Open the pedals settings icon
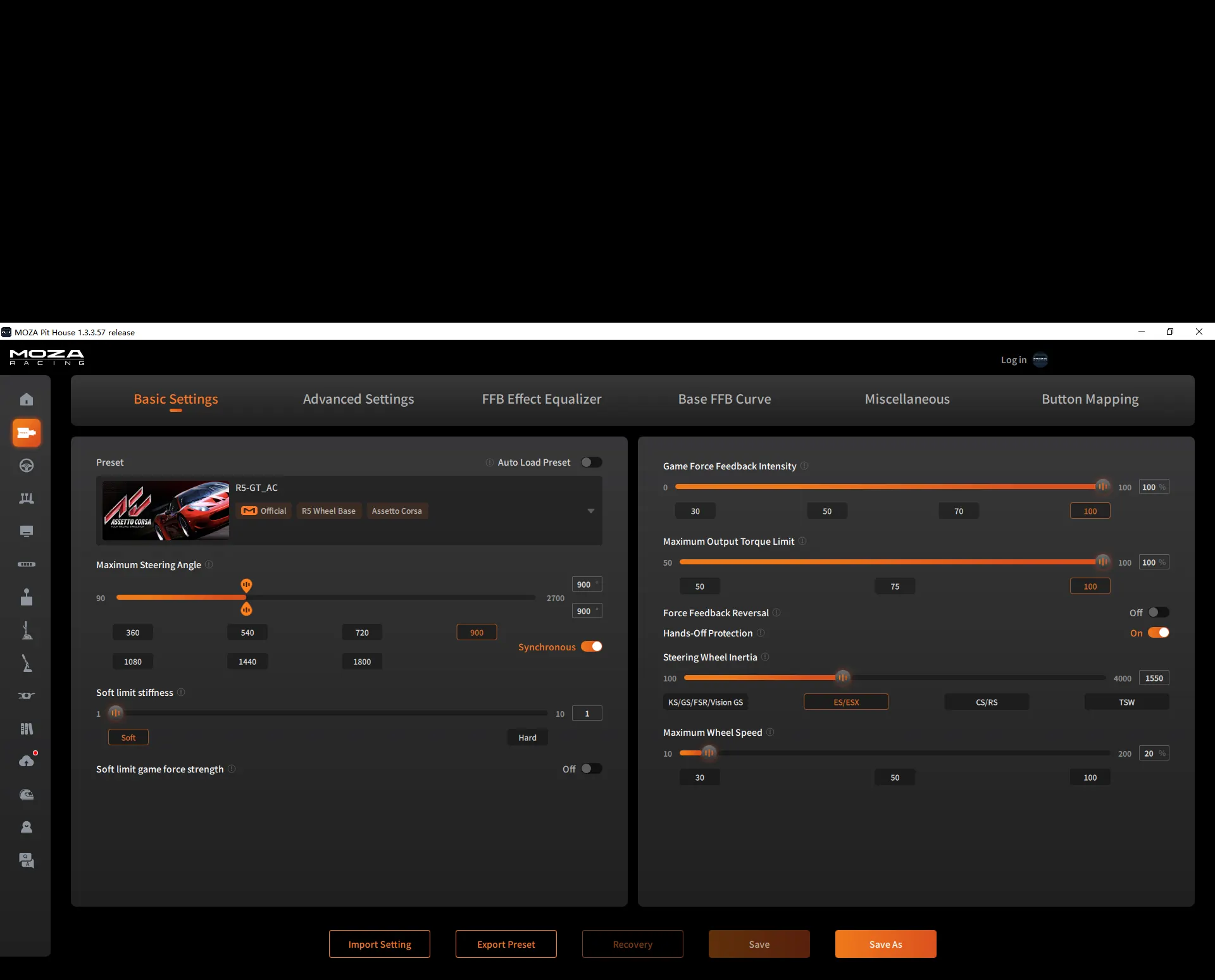 click(27, 499)
